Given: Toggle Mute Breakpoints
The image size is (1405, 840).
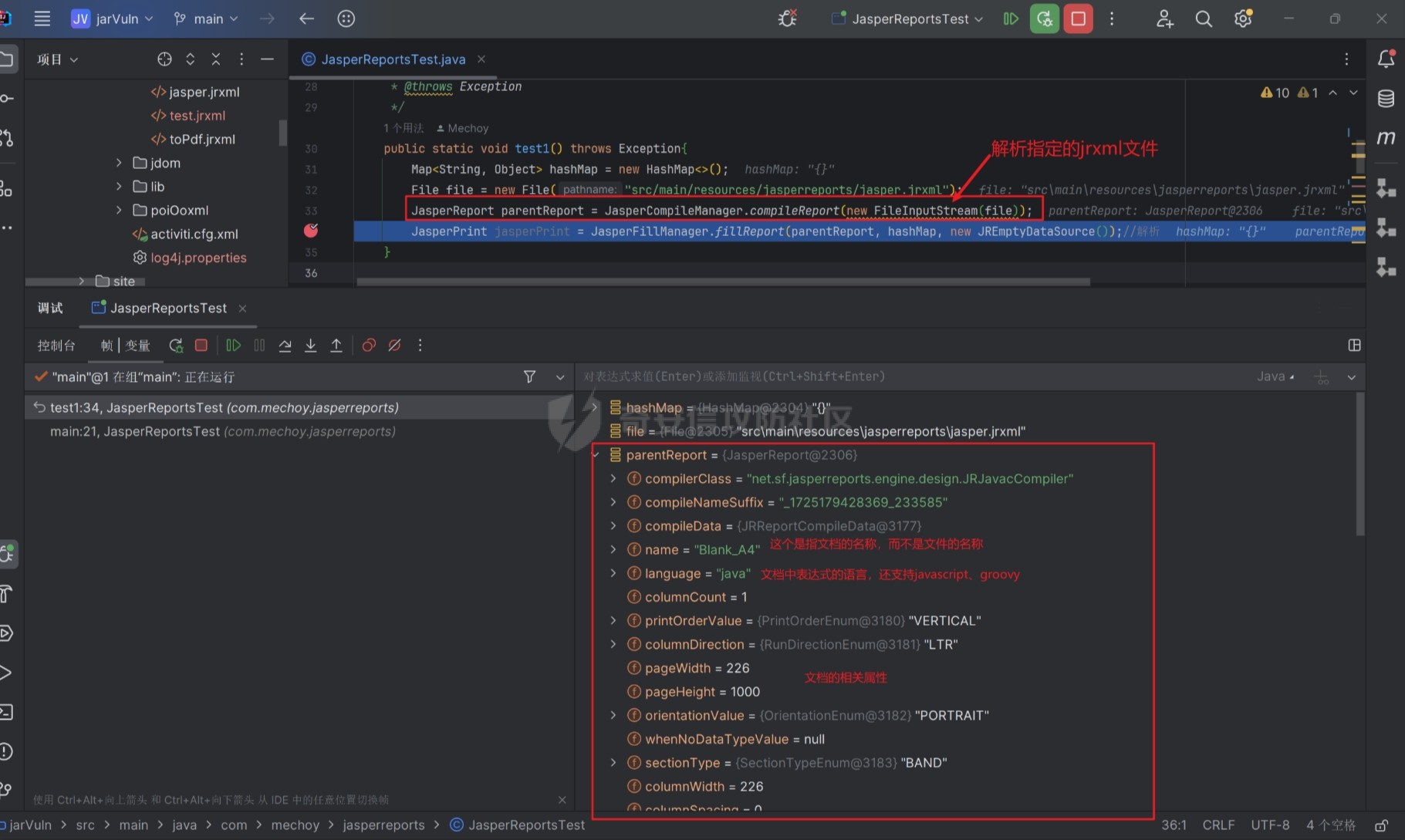Looking at the screenshot, I should [394, 346].
